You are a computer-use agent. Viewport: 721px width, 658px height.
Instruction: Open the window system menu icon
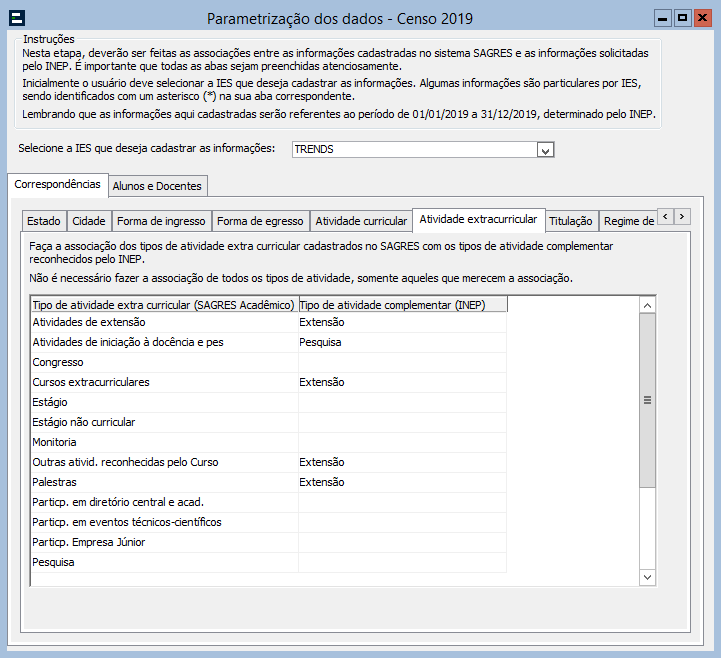coord(19,18)
